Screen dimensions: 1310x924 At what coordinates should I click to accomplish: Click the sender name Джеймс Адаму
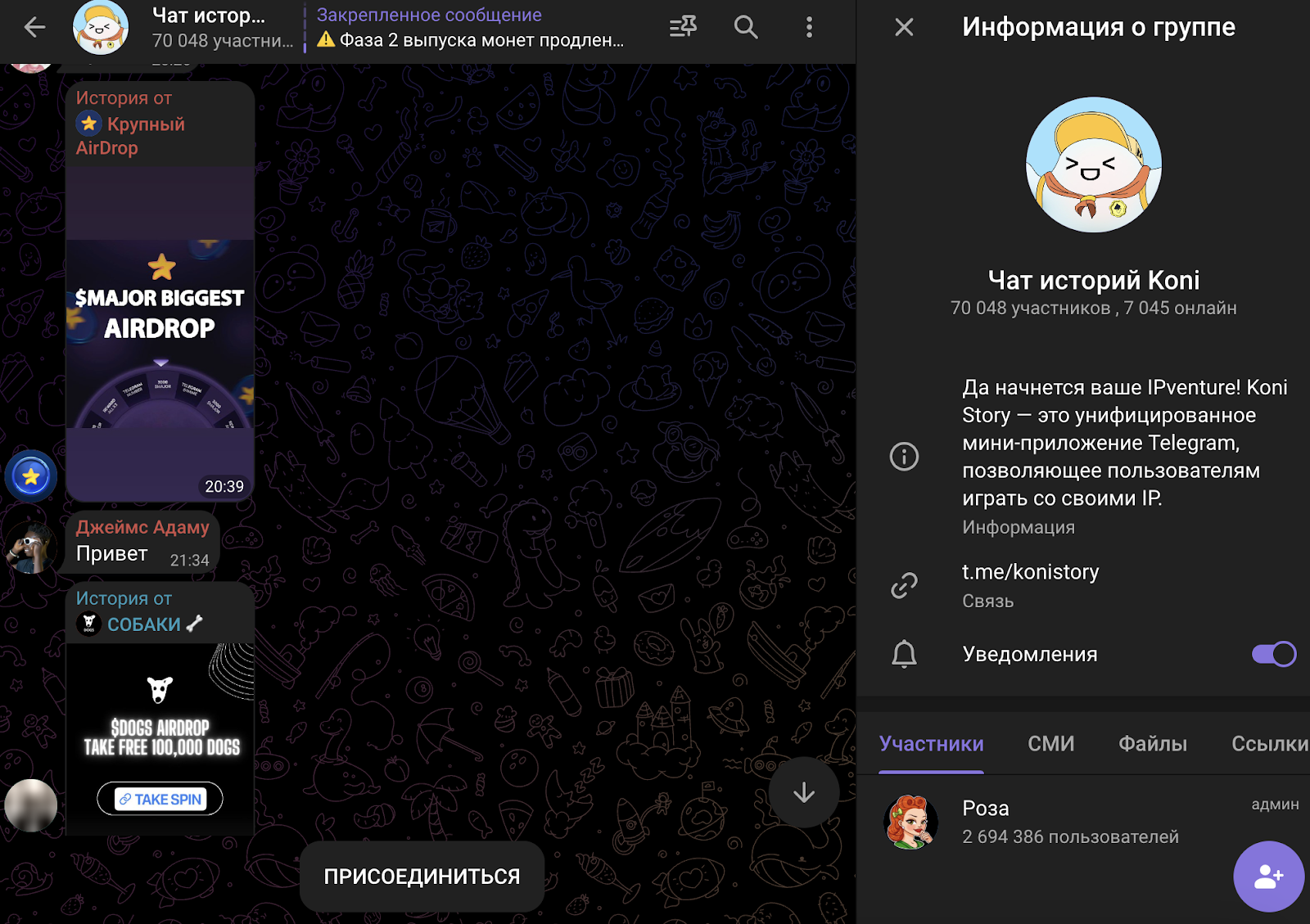coord(142,527)
